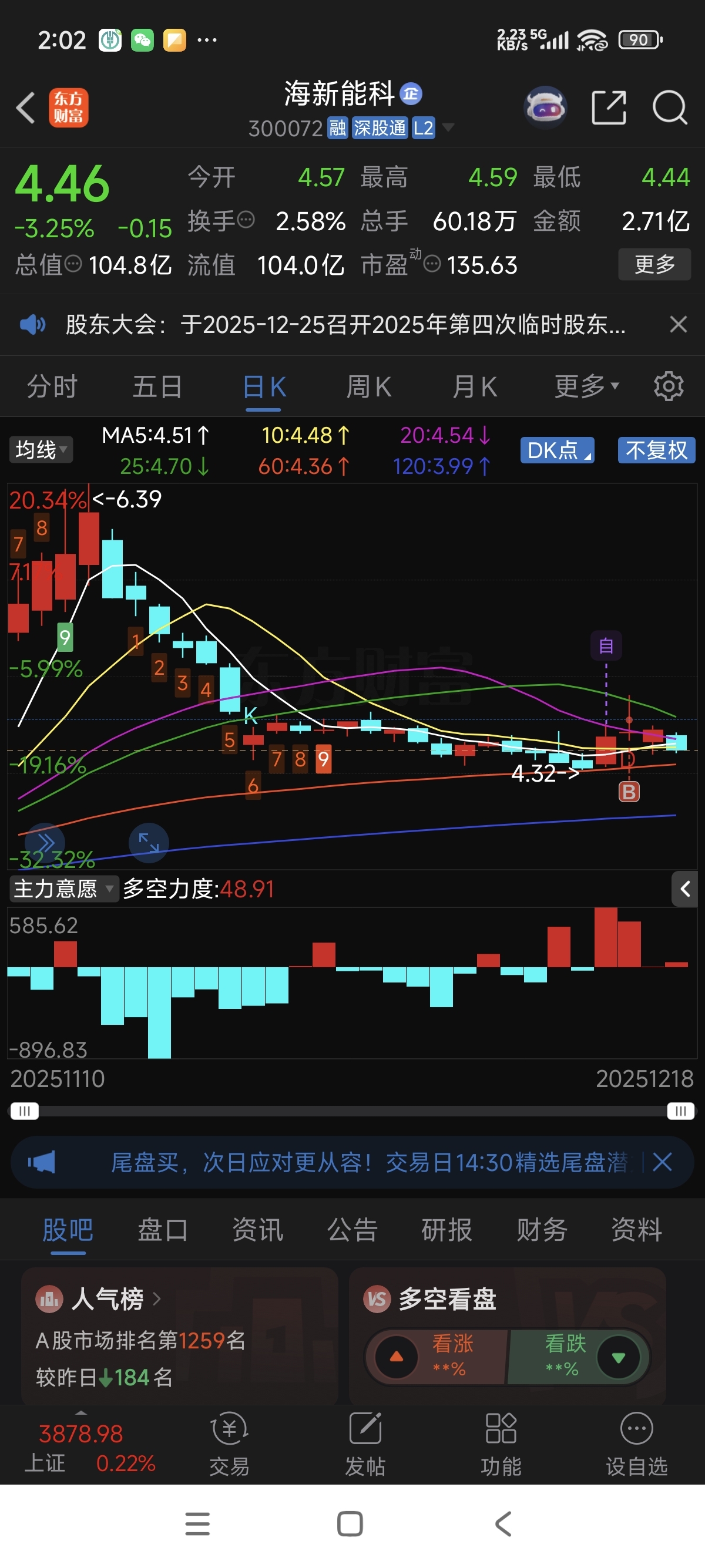The width and height of the screenshot is (705, 1568).
Task: Tap the back arrow at top left
Action: click(26, 107)
